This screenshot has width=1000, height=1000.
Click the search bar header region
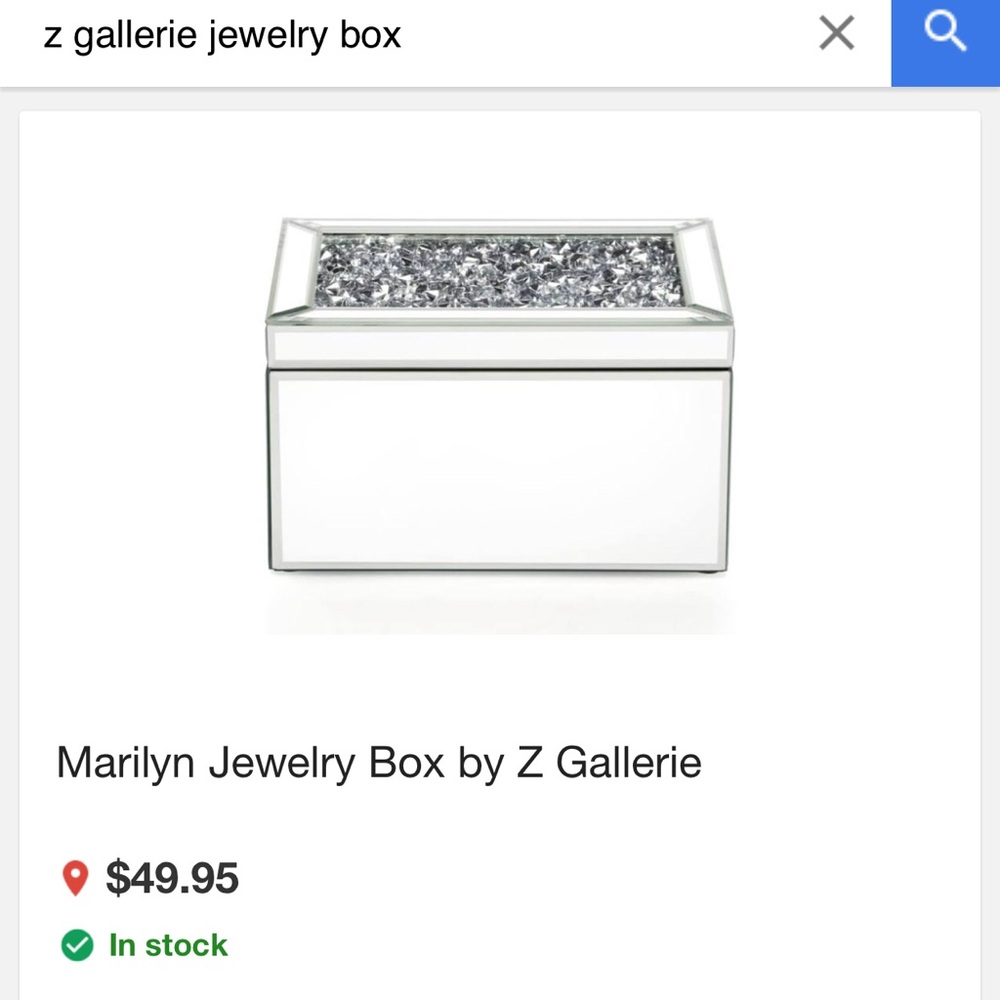pyautogui.click(x=400, y=33)
